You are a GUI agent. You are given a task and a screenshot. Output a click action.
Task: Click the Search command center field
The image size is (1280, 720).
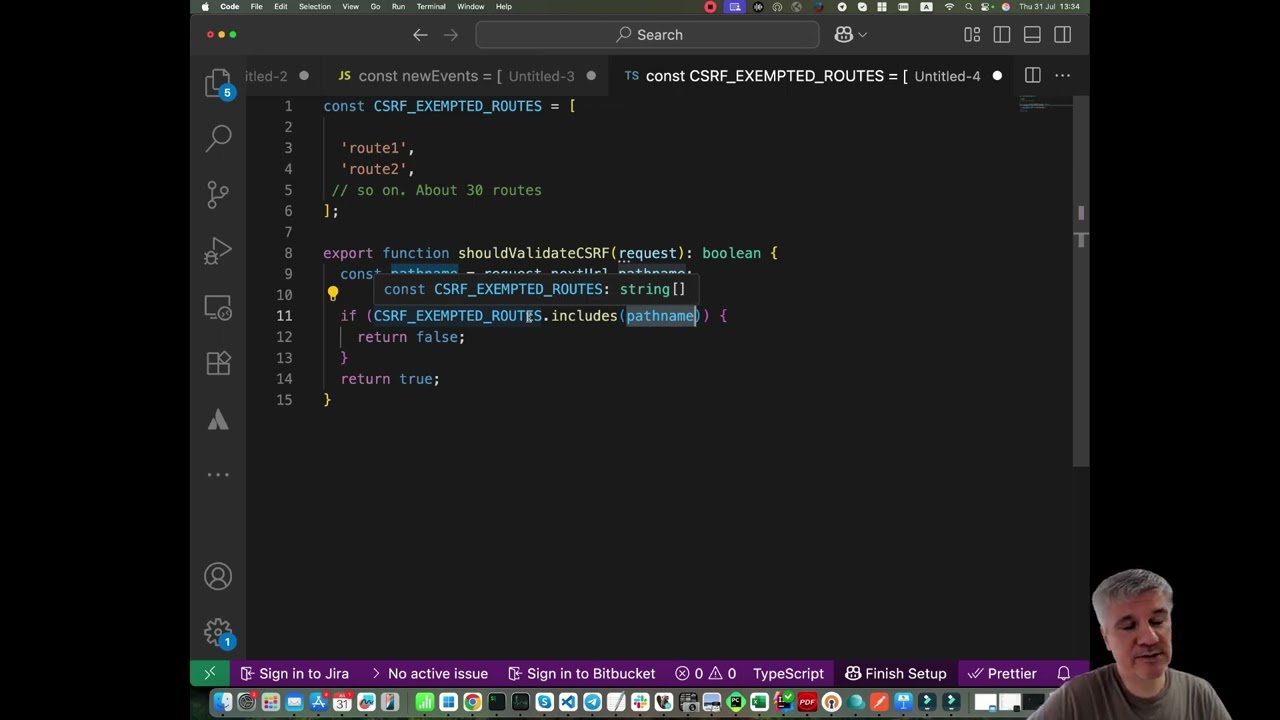coord(647,35)
